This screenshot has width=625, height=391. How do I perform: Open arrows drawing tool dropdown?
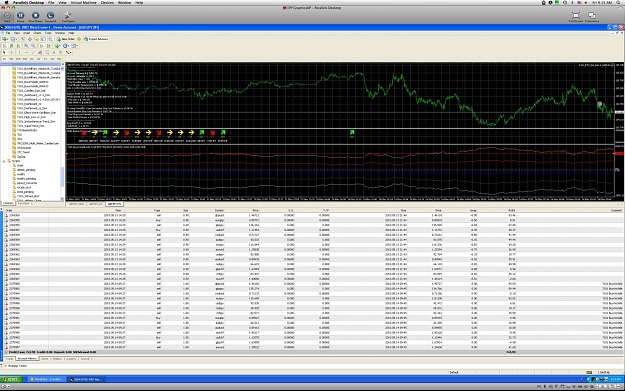point(68,53)
